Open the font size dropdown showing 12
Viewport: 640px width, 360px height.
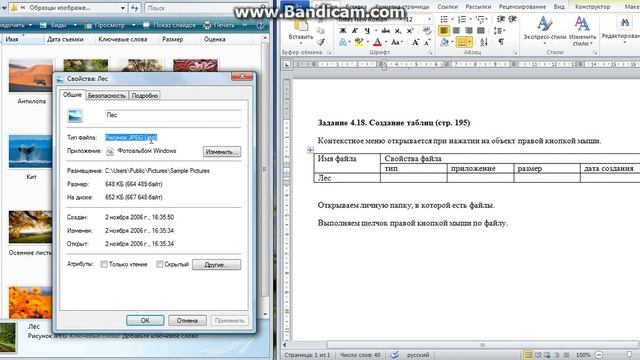[429, 20]
